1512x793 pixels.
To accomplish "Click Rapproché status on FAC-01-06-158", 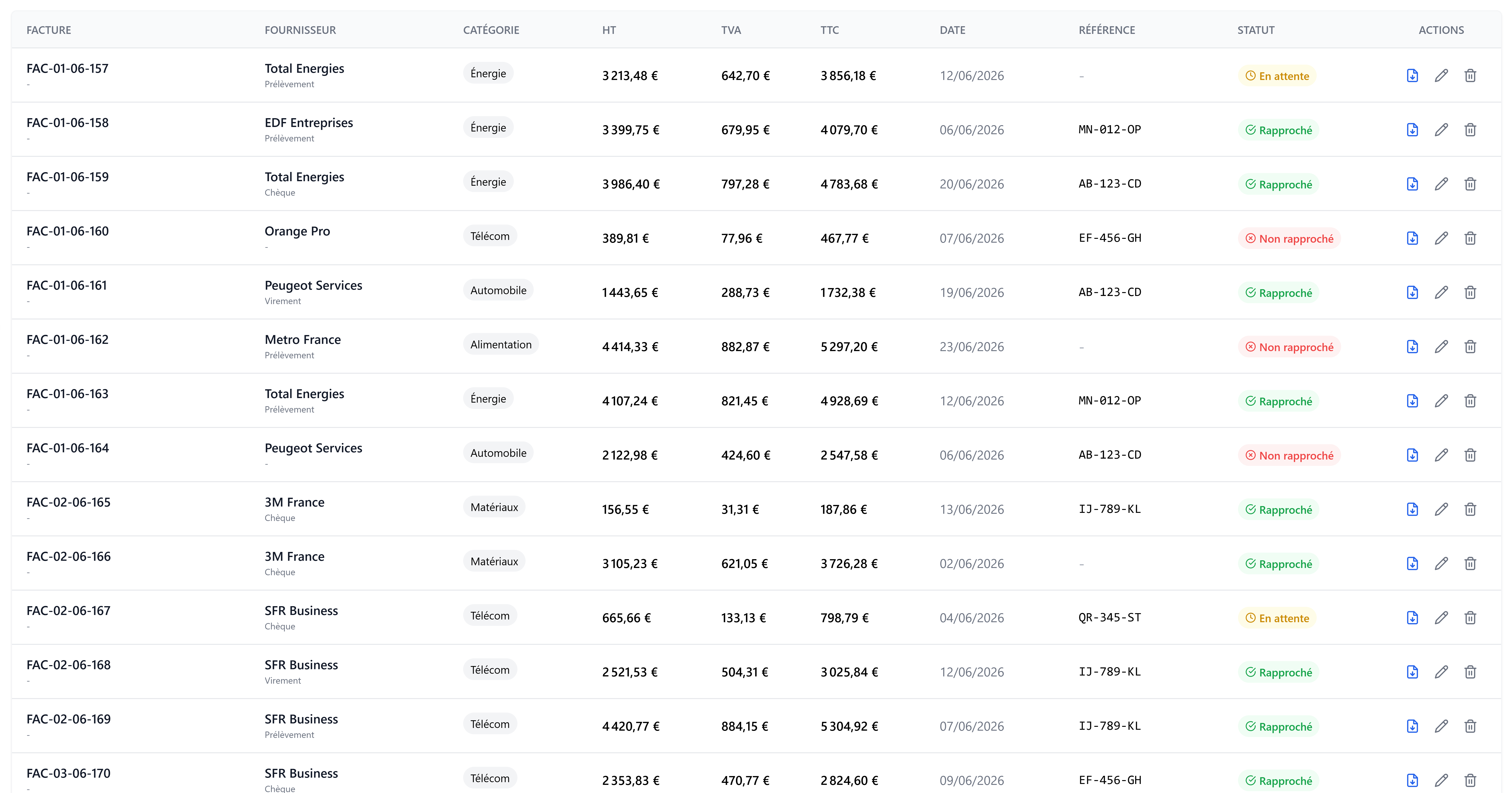I will (x=1278, y=130).
